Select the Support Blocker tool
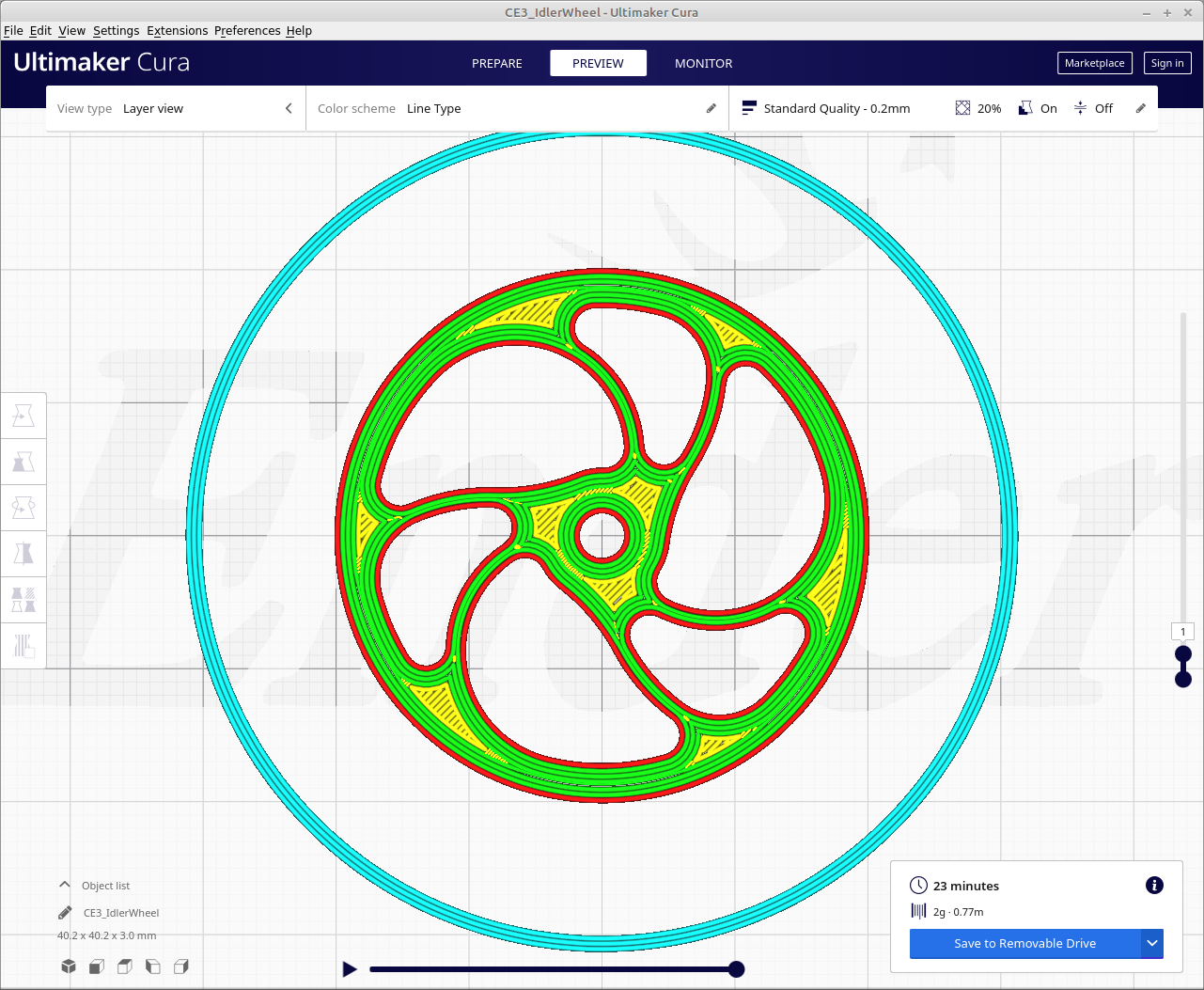This screenshot has height=990, width=1204. pyautogui.click(x=23, y=646)
